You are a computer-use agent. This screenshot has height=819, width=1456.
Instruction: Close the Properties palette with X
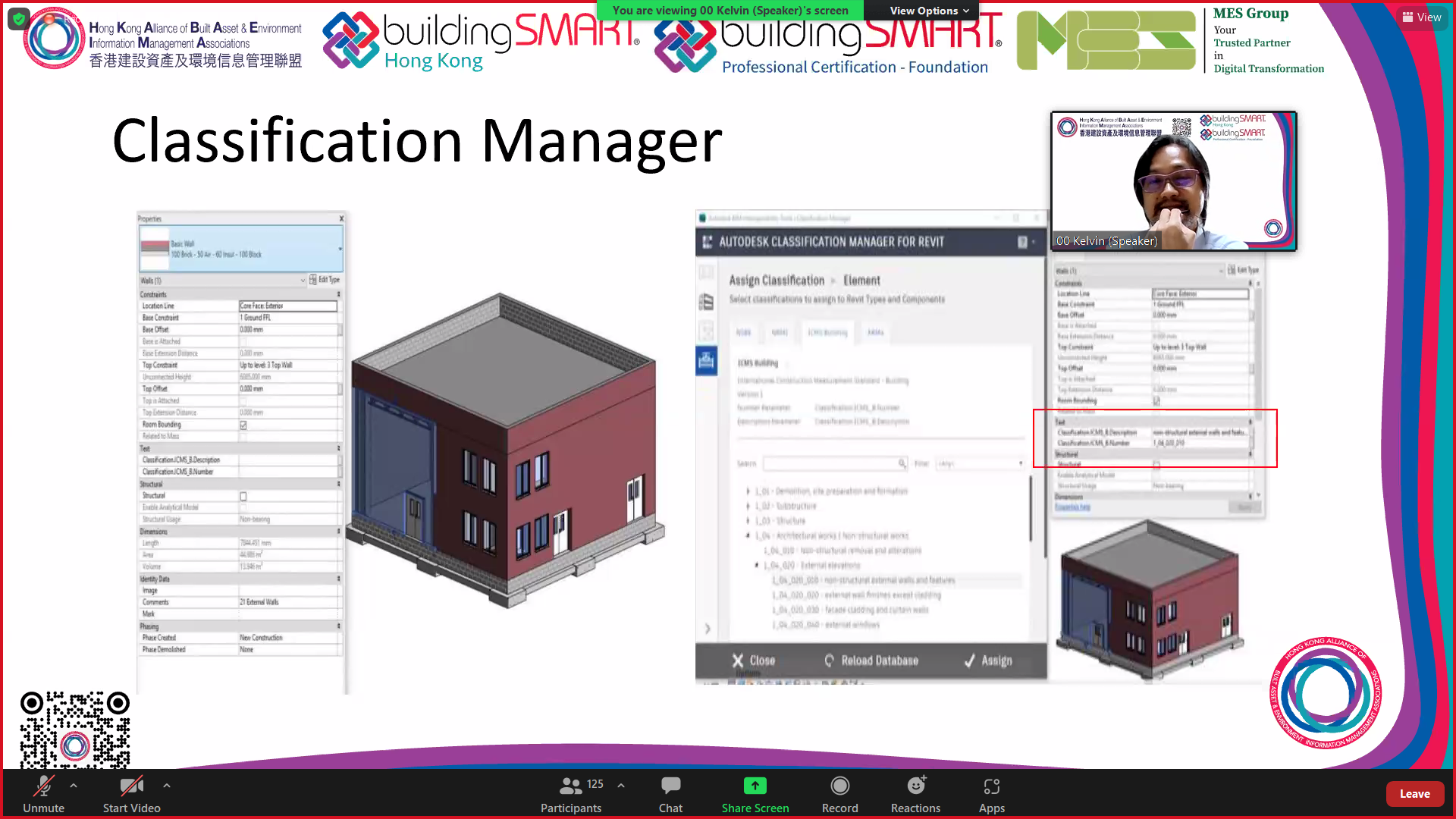[x=341, y=218]
